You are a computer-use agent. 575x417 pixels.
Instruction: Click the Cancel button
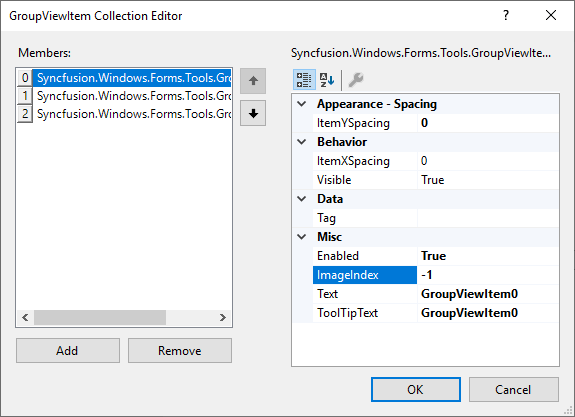(513, 389)
